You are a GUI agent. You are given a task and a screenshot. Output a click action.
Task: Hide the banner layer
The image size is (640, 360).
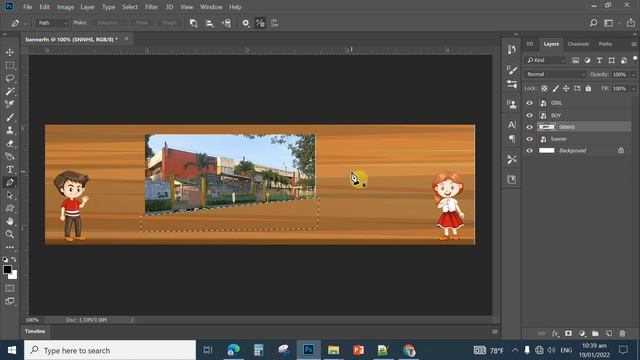[x=529, y=139]
